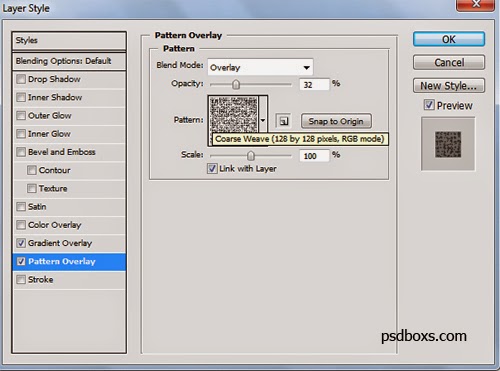
Task: Select the Satin style label
Action: tap(37, 207)
